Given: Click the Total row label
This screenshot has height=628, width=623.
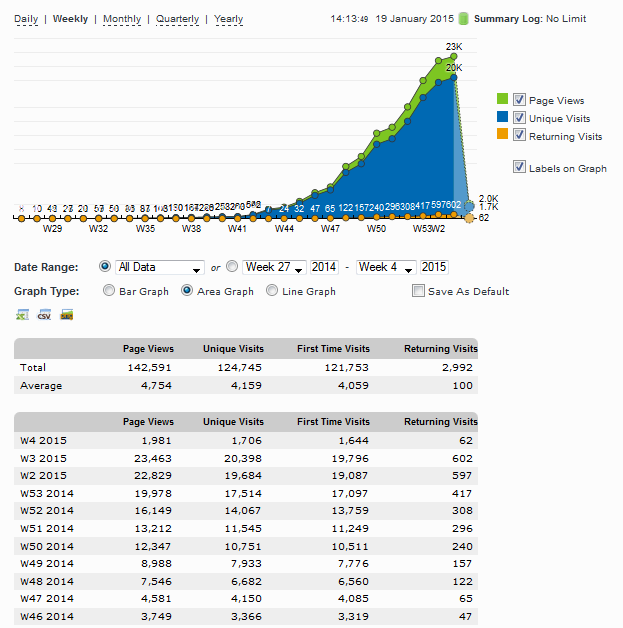Looking at the screenshot, I should tap(33, 368).
